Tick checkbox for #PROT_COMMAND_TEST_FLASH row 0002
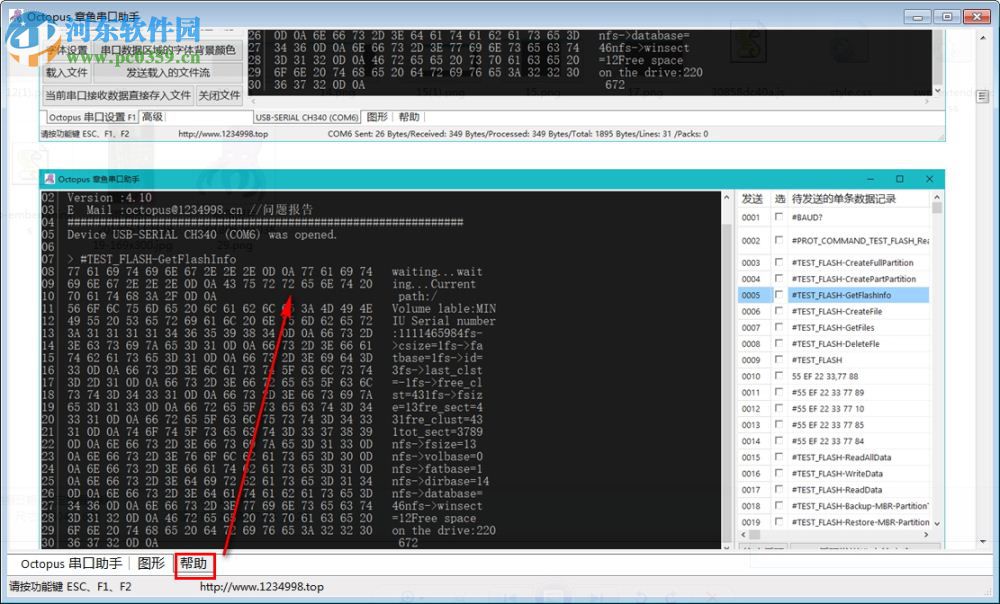 [779, 240]
